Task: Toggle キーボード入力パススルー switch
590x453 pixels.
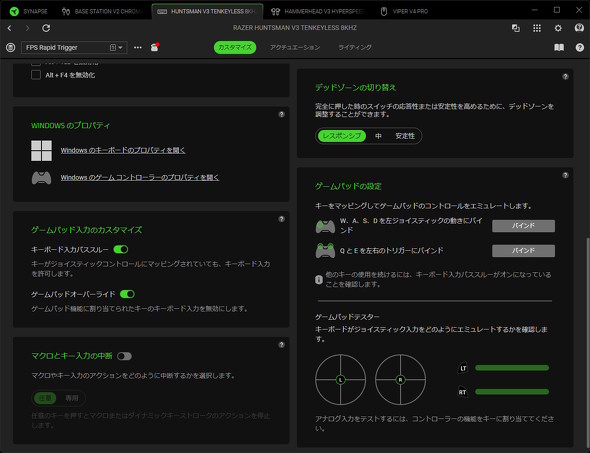Action: [121, 249]
